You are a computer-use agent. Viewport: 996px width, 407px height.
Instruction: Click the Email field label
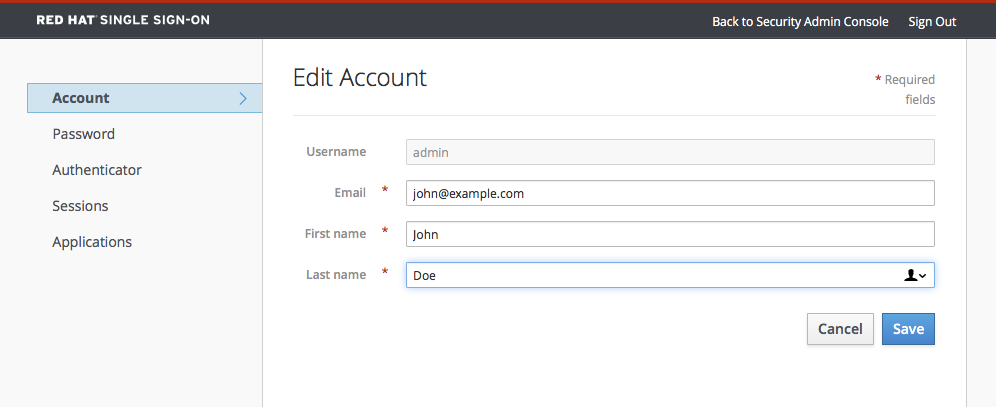tap(350, 193)
